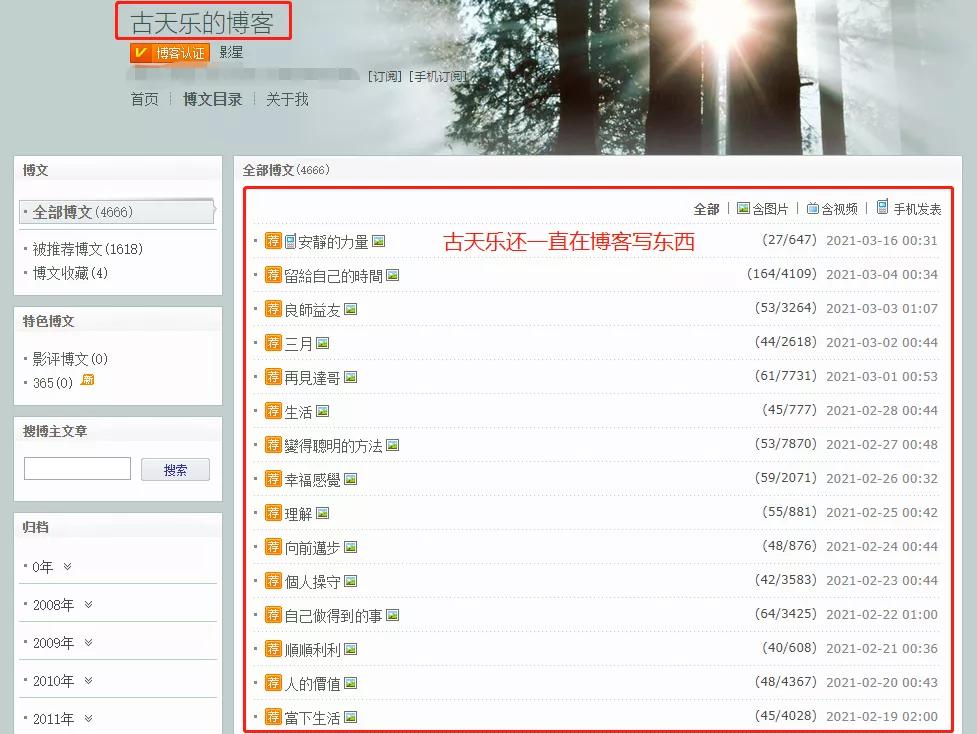Click the 手机订阅 mobile subscribe link

click(437, 76)
